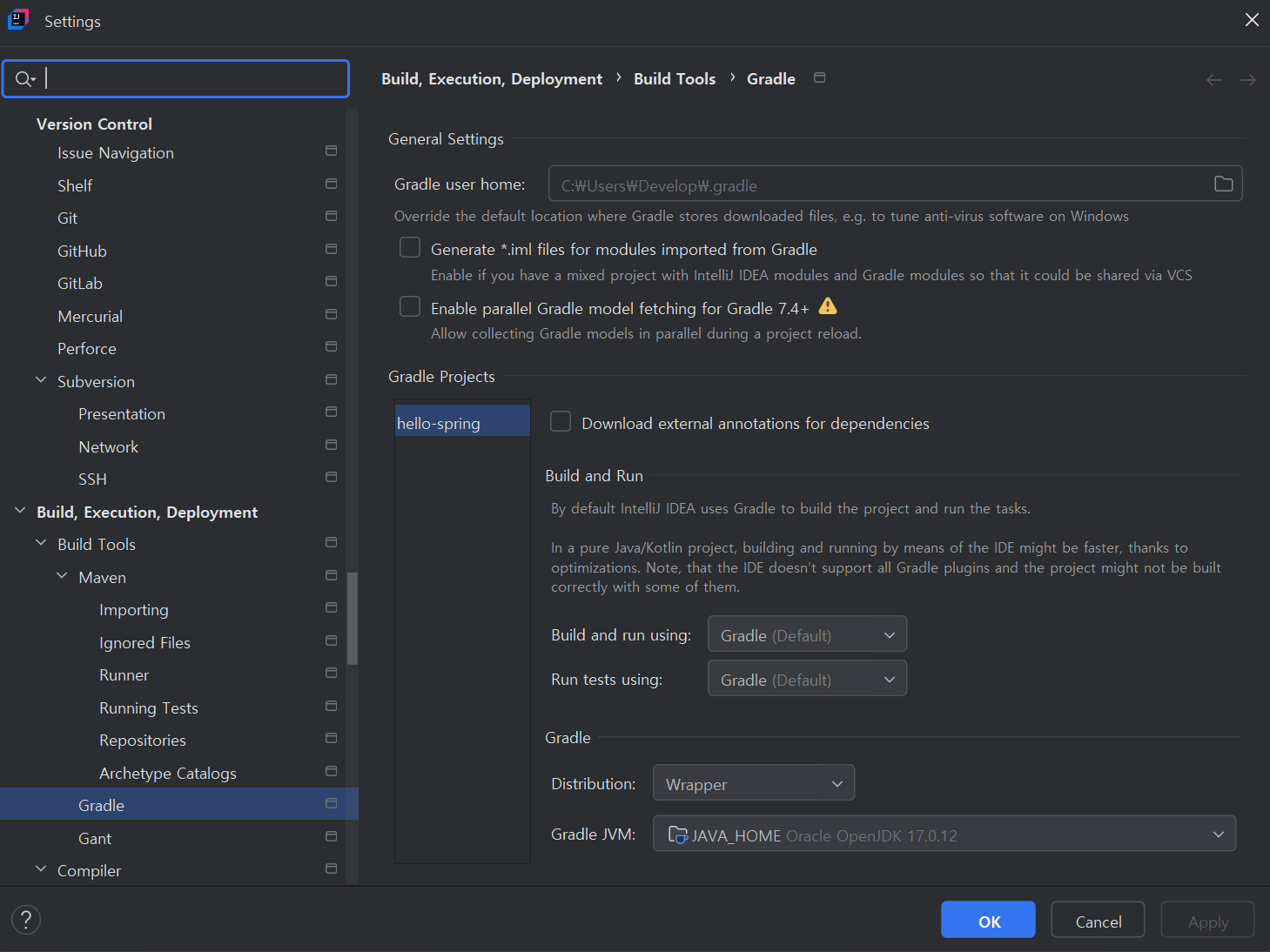Click the project icon on Repositories row
Image resolution: width=1270 pixels, height=952 pixels.
pos(331,738)
